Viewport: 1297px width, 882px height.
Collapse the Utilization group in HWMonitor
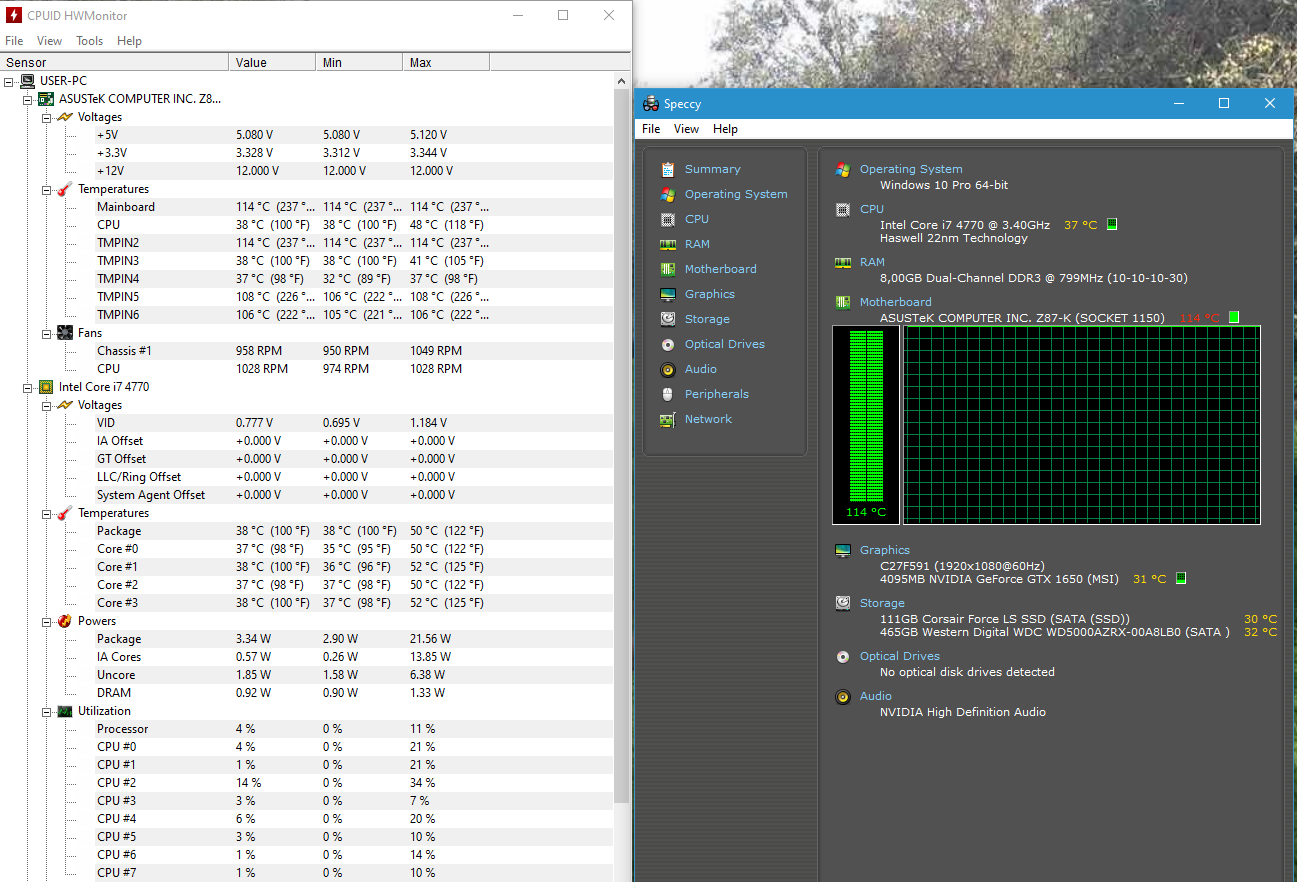(46, 711)
